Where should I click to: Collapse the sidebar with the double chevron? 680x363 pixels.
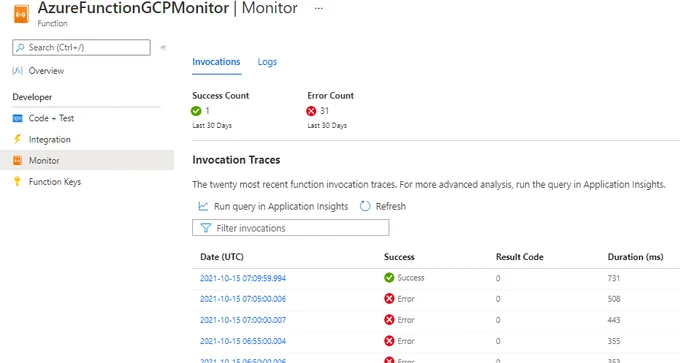(163, 48)
